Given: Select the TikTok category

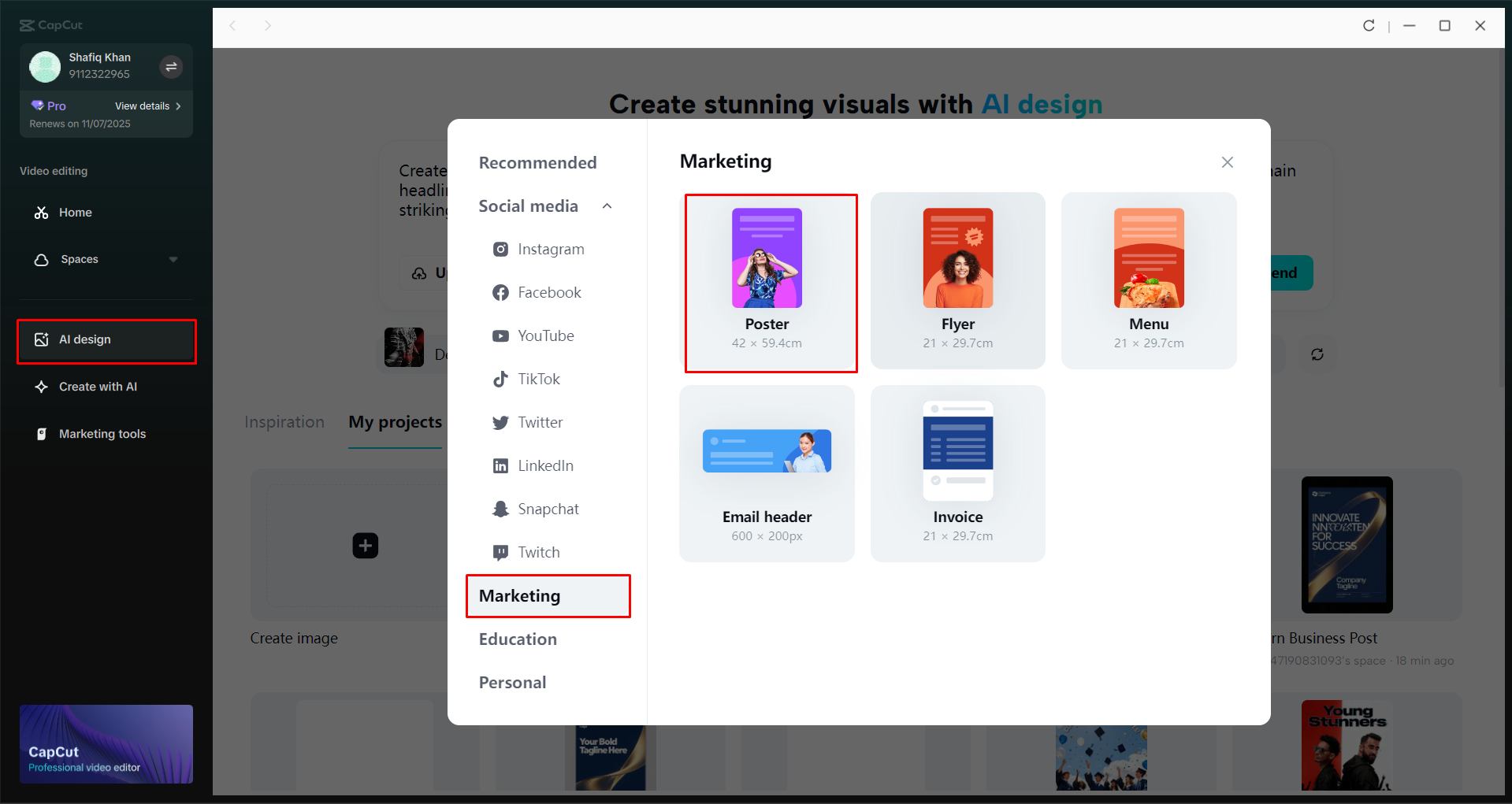Looking at the screenshot, I should point(539,379).
